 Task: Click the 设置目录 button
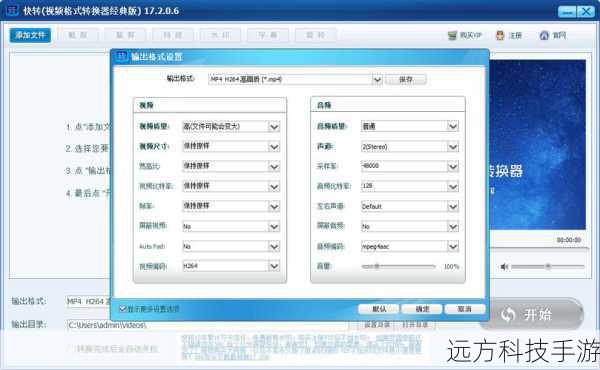[x=377, y=324]
